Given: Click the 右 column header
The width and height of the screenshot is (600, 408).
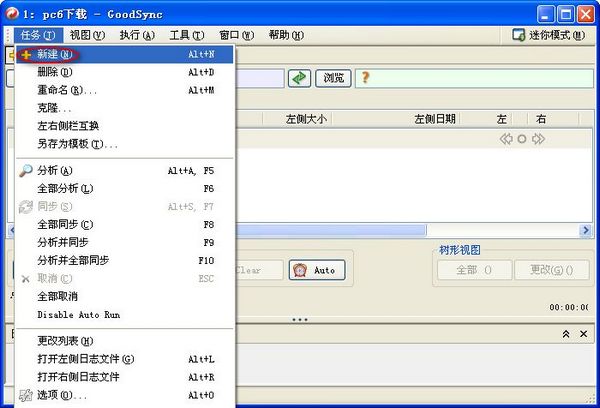Looking at the screenshot, I should coord(541,119).
